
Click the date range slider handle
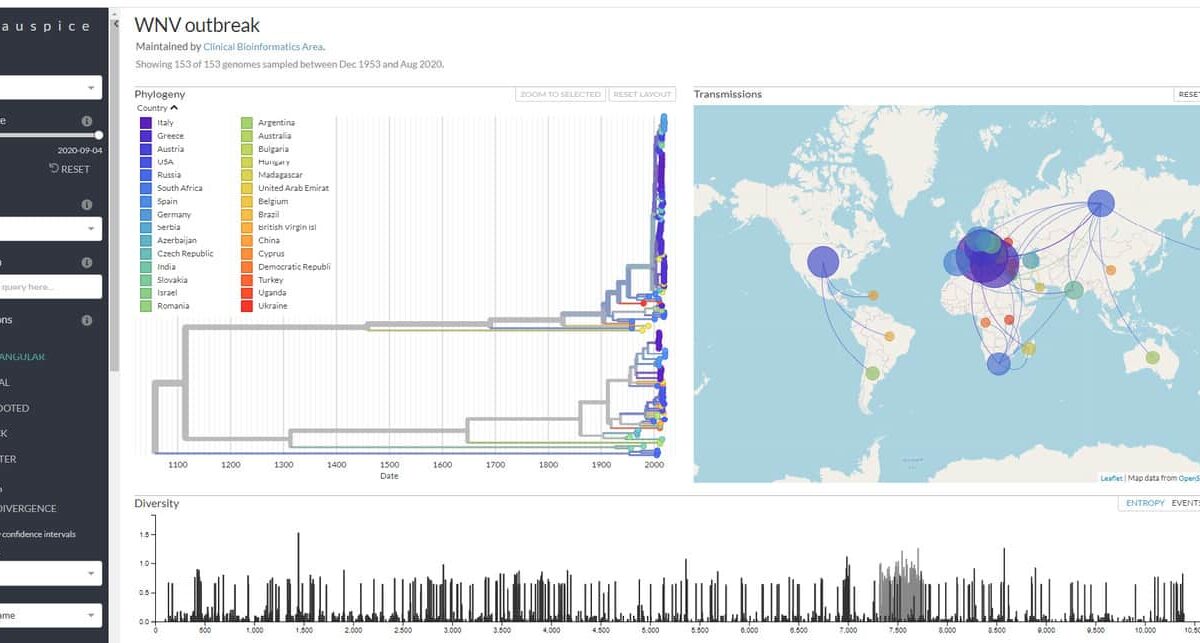point(99,134)
